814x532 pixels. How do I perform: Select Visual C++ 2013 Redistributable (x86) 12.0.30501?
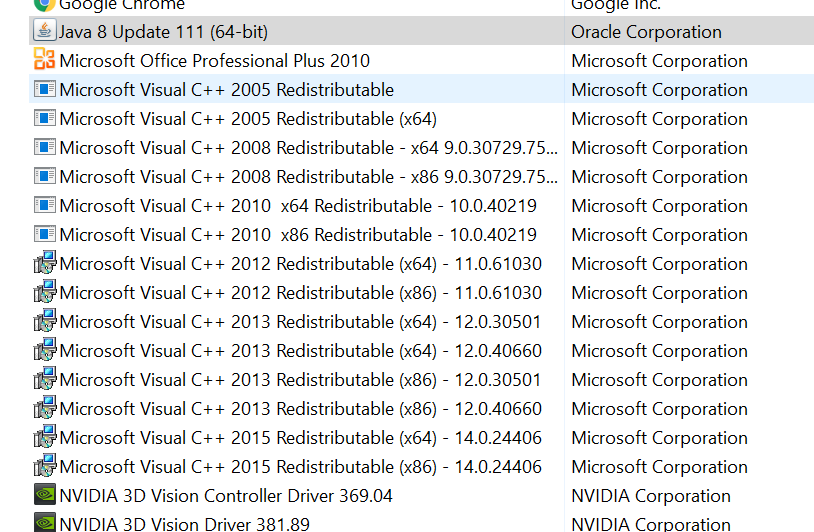[300, 380]
